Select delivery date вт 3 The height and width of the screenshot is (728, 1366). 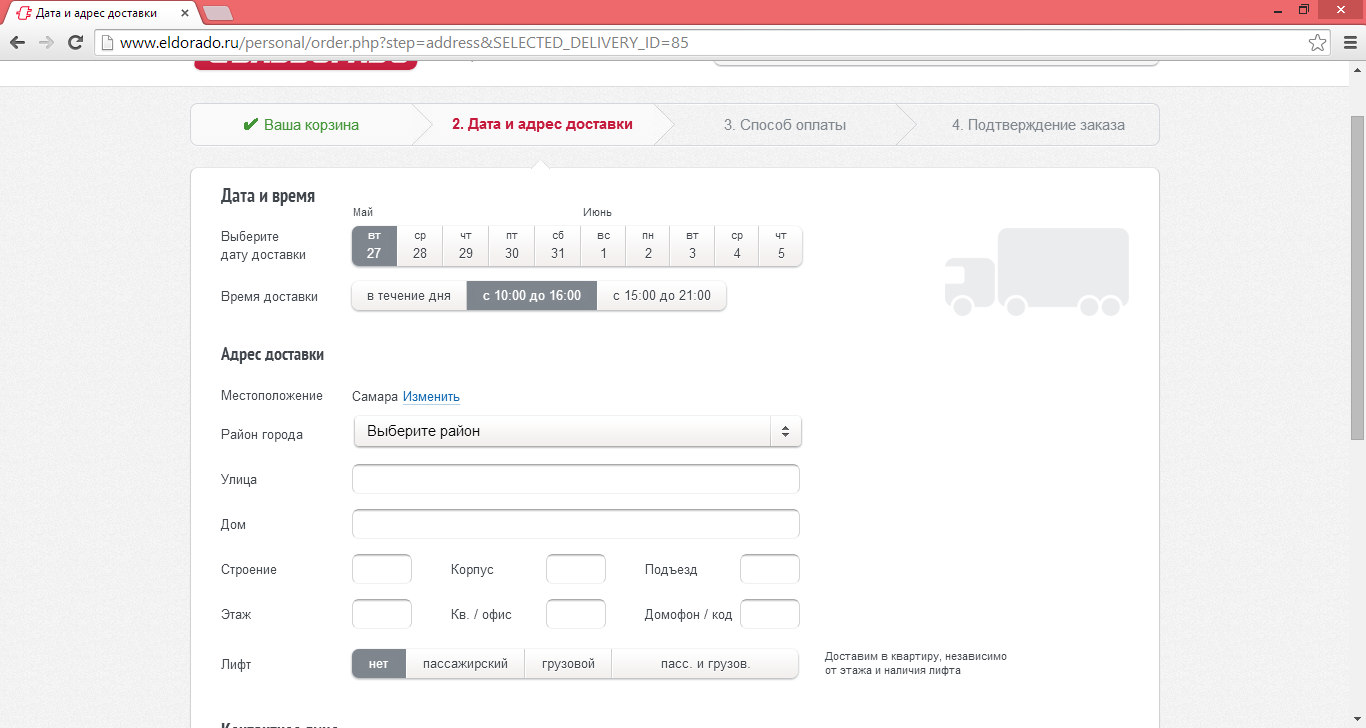pos(692,246)
